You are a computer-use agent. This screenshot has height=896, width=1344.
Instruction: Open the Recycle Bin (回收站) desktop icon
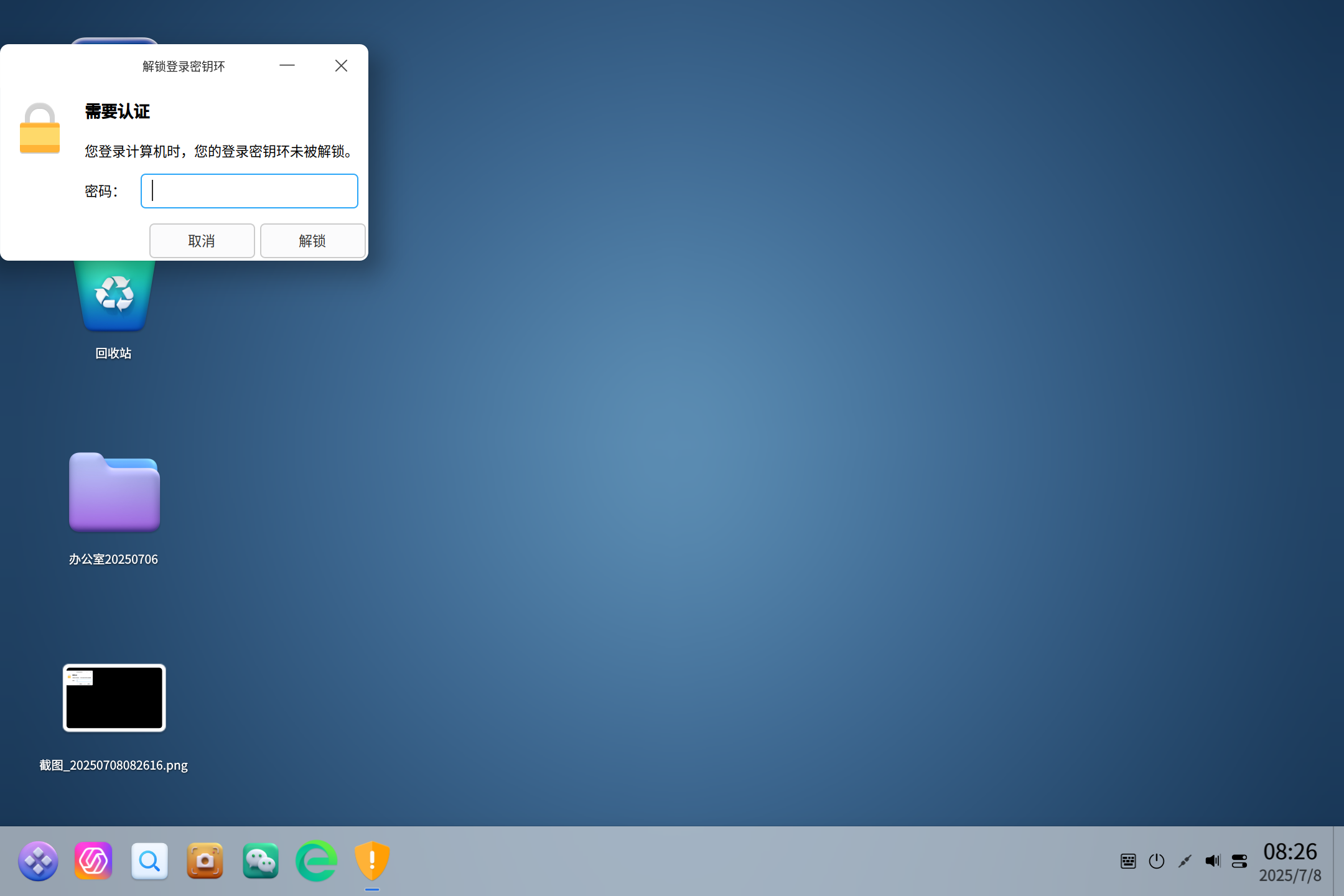pos(114,296)
